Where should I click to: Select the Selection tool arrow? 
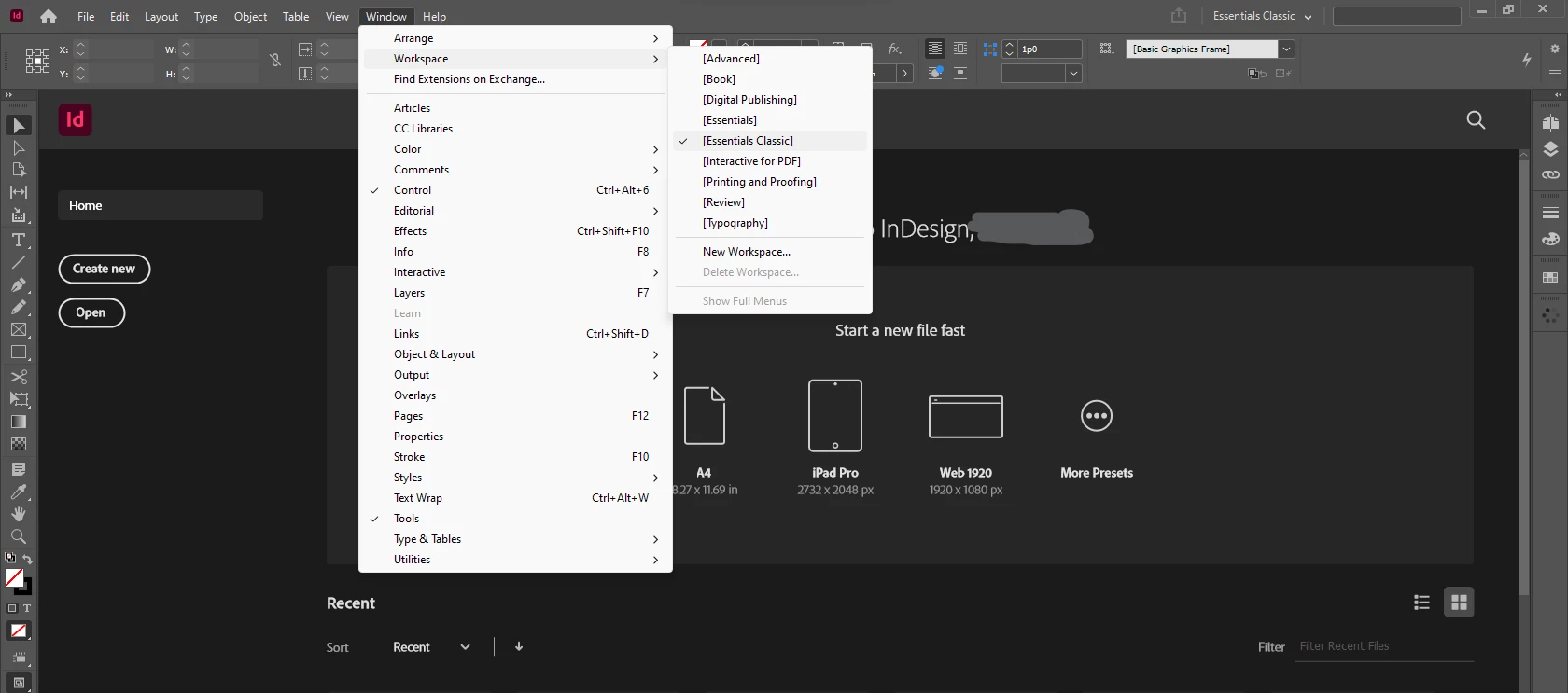(x=18, y=125)
